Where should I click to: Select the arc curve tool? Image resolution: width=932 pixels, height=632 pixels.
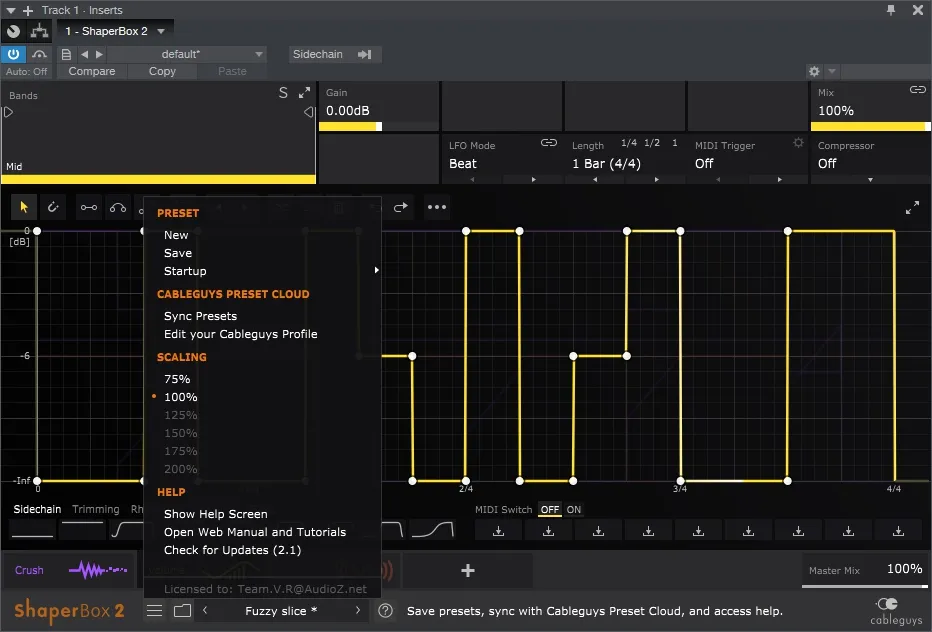coord(118,207)
